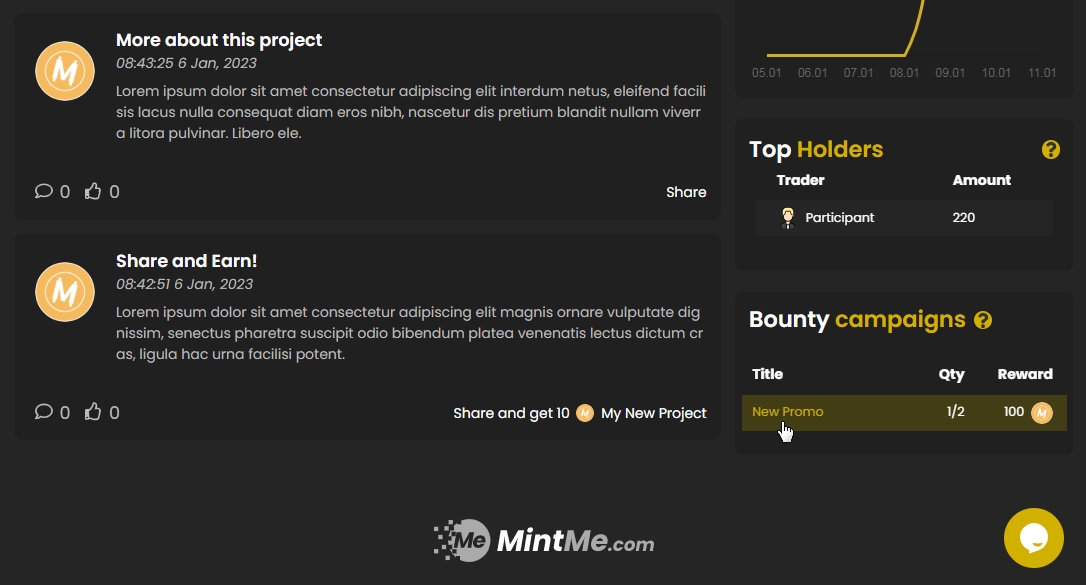Image resolution: width=1086 pixels, height=585 pixels.
Task: Open 'More about this project' post title
Action: (219, 40)
